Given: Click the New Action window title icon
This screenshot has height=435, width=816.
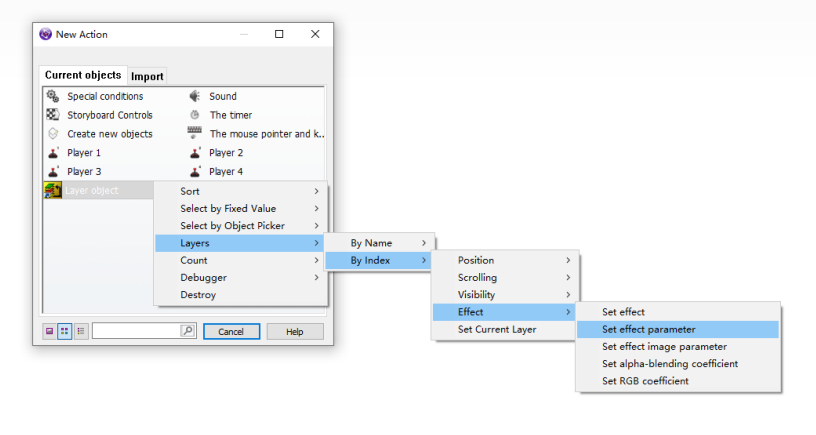Looking at the screenshot, I should (46, 34).
